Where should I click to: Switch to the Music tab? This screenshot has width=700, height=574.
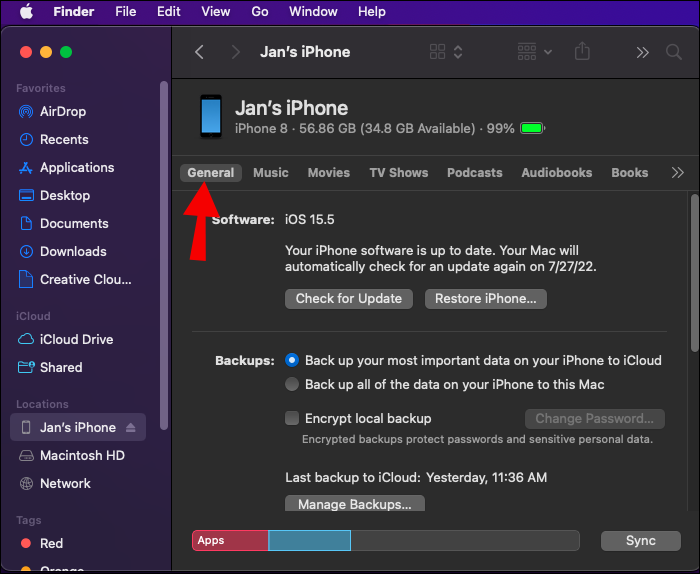[x=271, y=173]
